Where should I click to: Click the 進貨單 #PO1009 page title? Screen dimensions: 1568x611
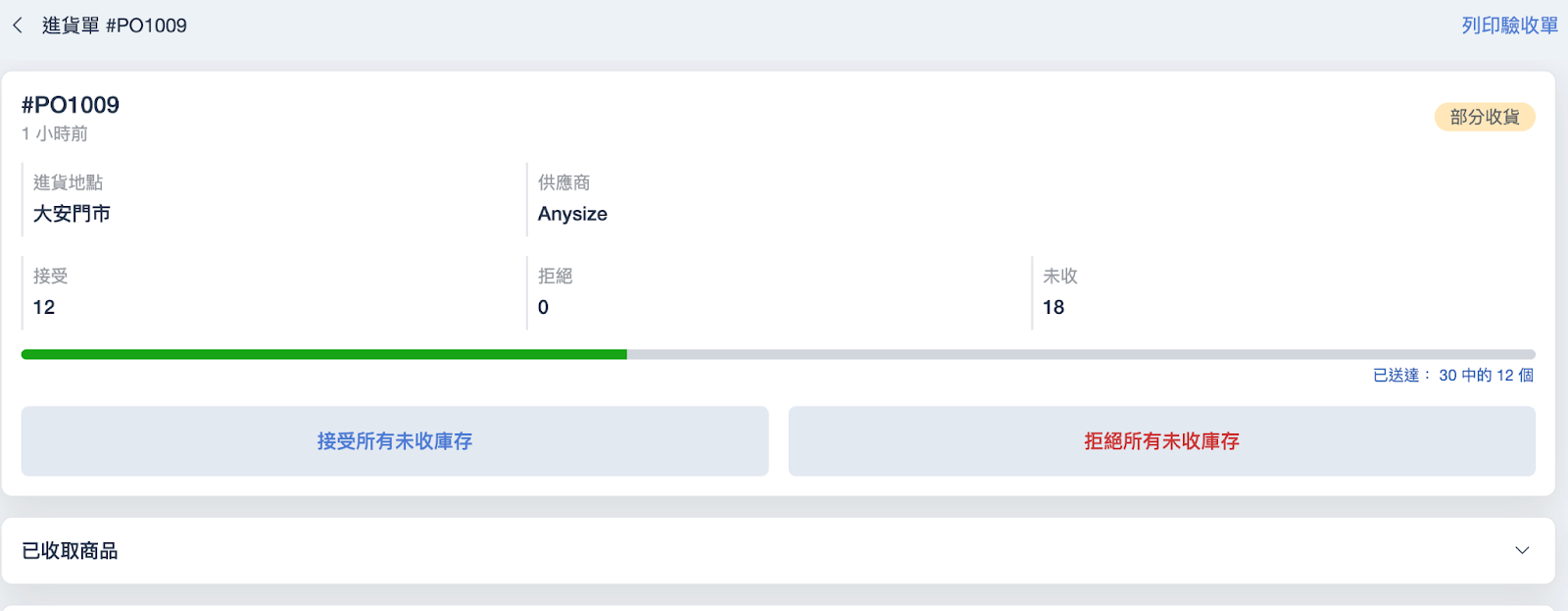[x=114, y=25]
